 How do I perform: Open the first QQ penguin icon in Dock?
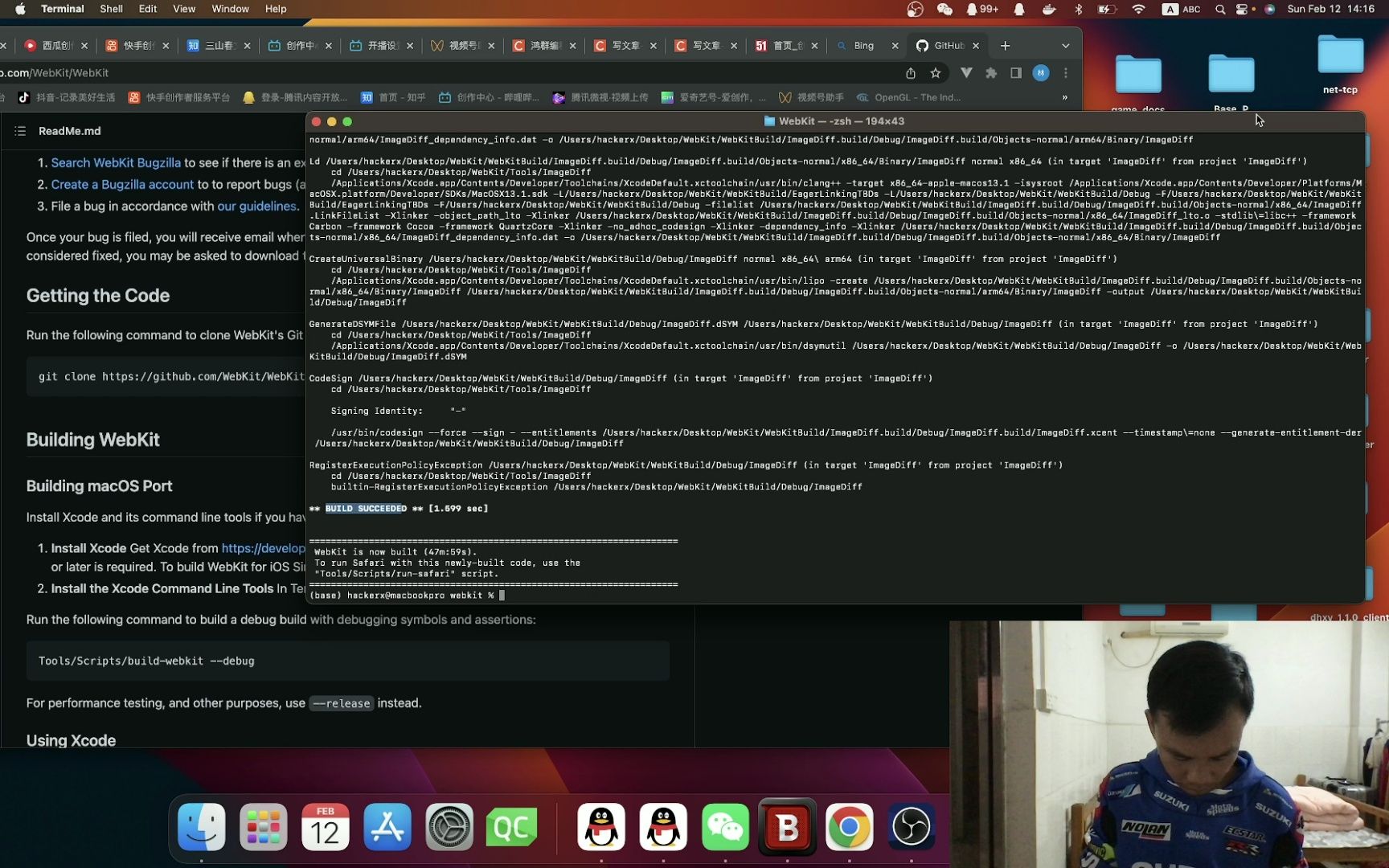pyautogui.click(x=601, y=826)
